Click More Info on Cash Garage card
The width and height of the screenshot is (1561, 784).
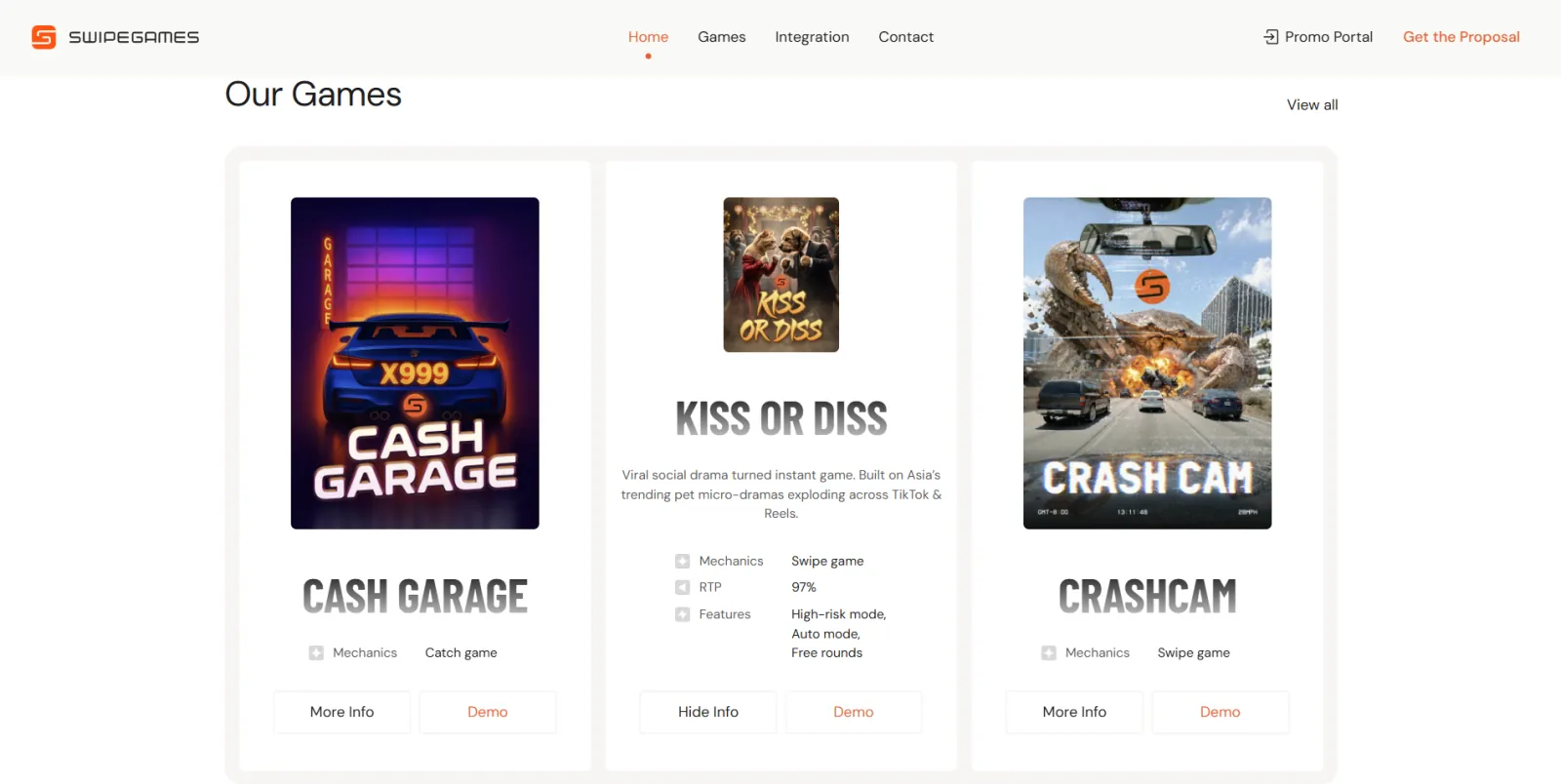pos(342,712)
